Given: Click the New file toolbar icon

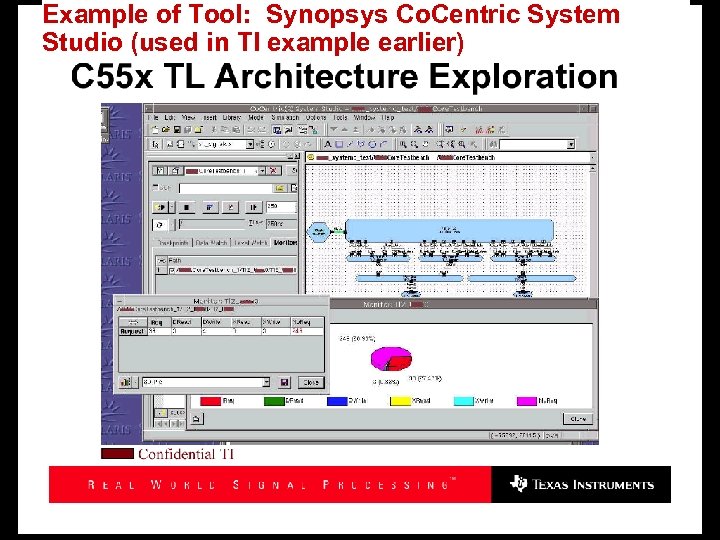Looking at the screenshot, I should [x=155, y=130].
